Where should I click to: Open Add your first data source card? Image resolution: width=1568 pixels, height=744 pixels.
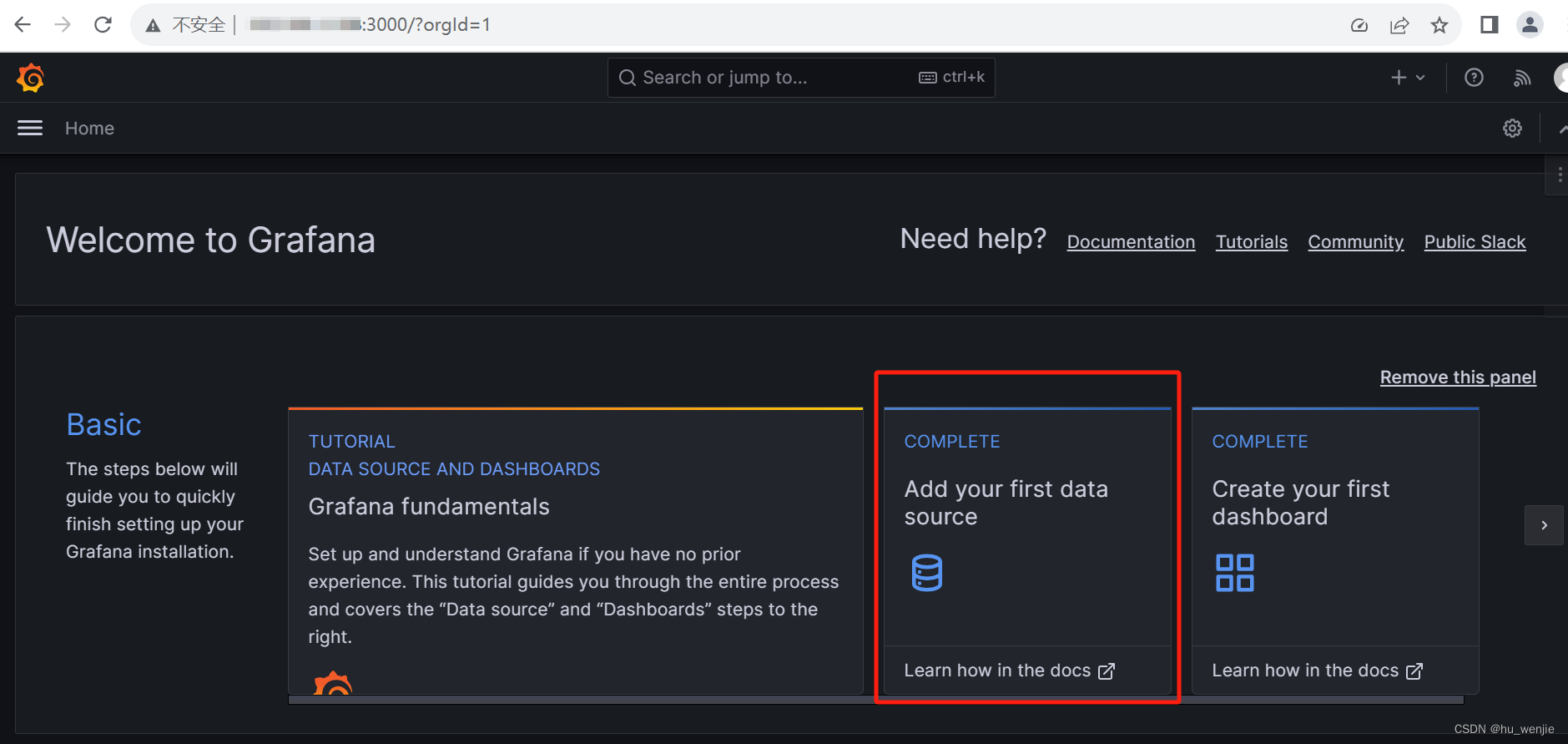(1027, 550)
